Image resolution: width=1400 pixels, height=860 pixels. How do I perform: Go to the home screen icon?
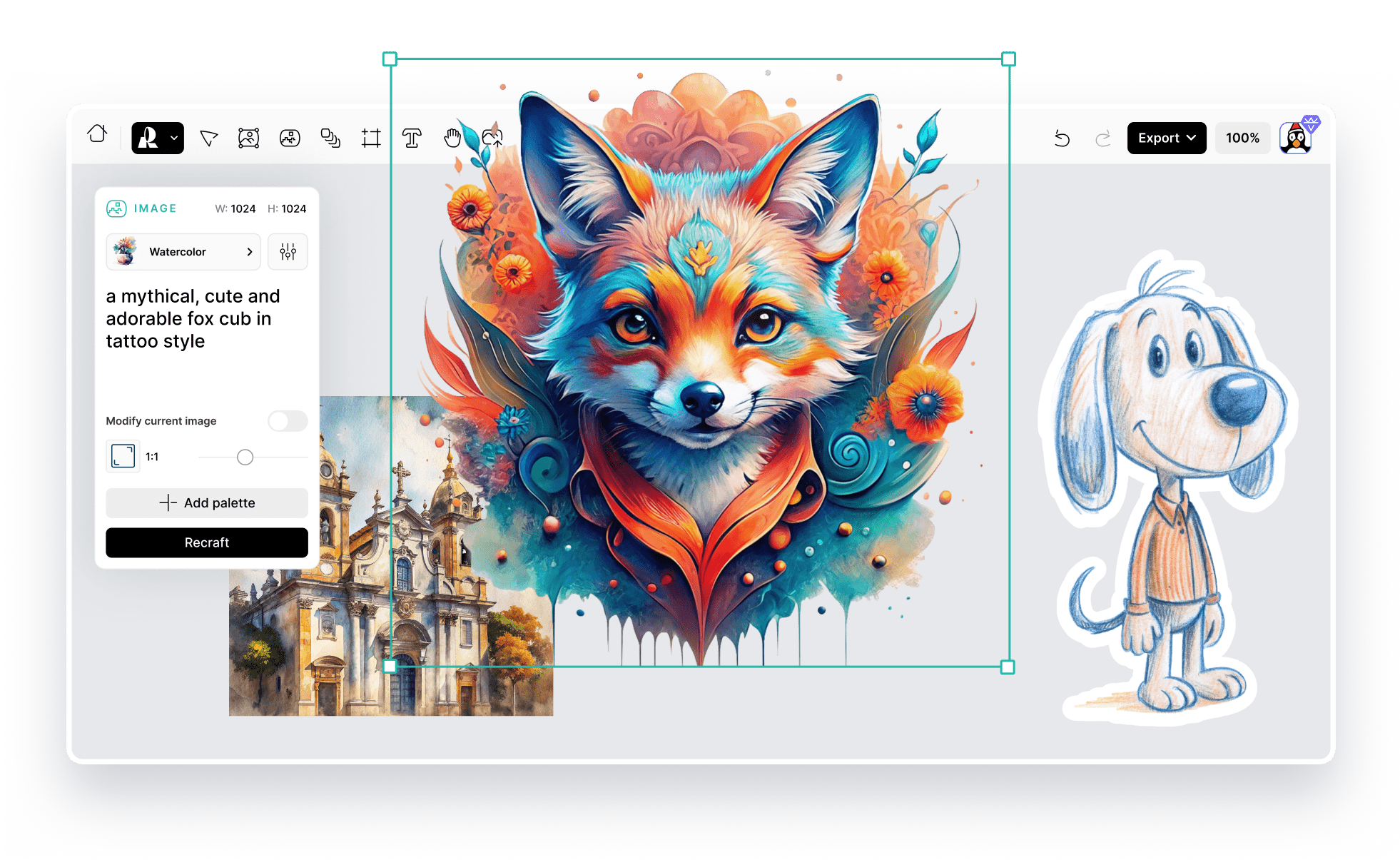[98, 135]
